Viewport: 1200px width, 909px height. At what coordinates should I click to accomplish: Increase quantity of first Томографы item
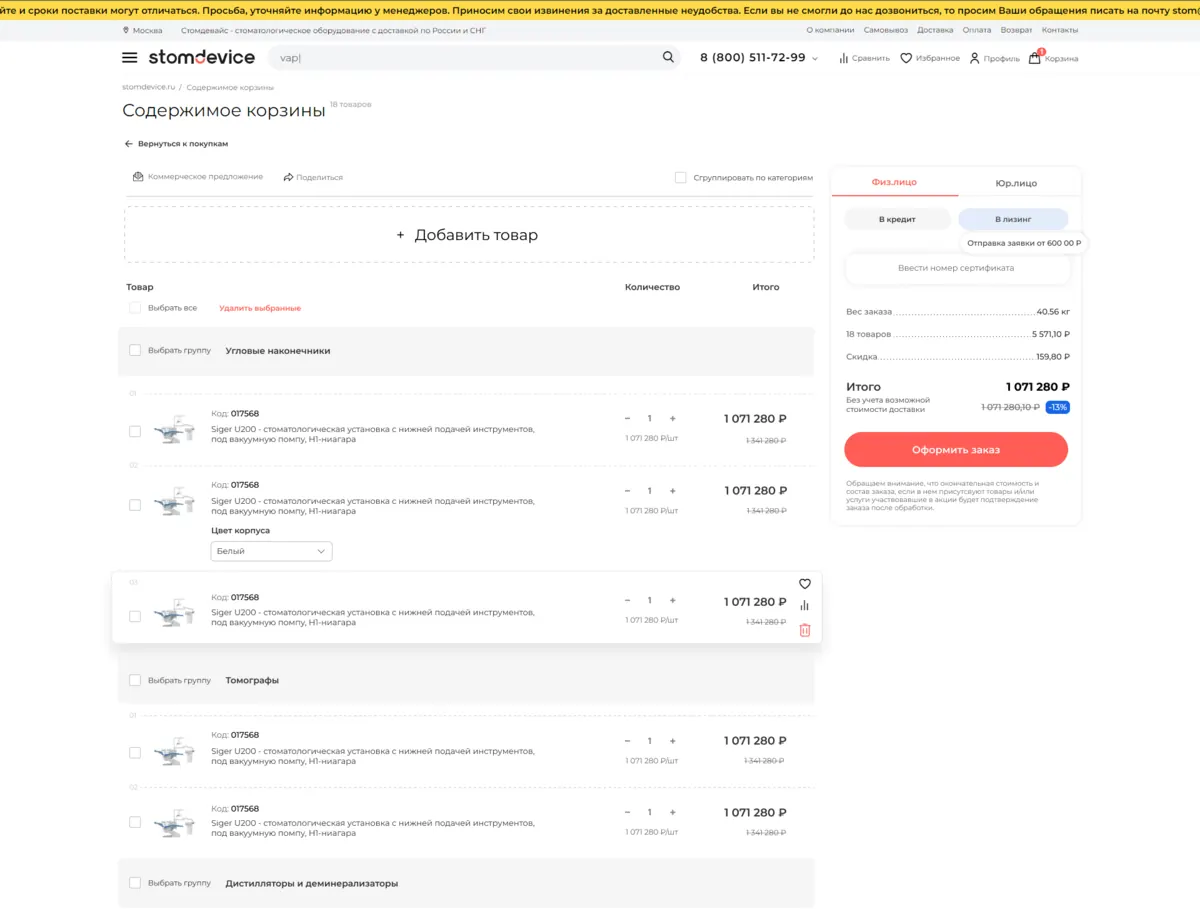click(x=673, y=741)
